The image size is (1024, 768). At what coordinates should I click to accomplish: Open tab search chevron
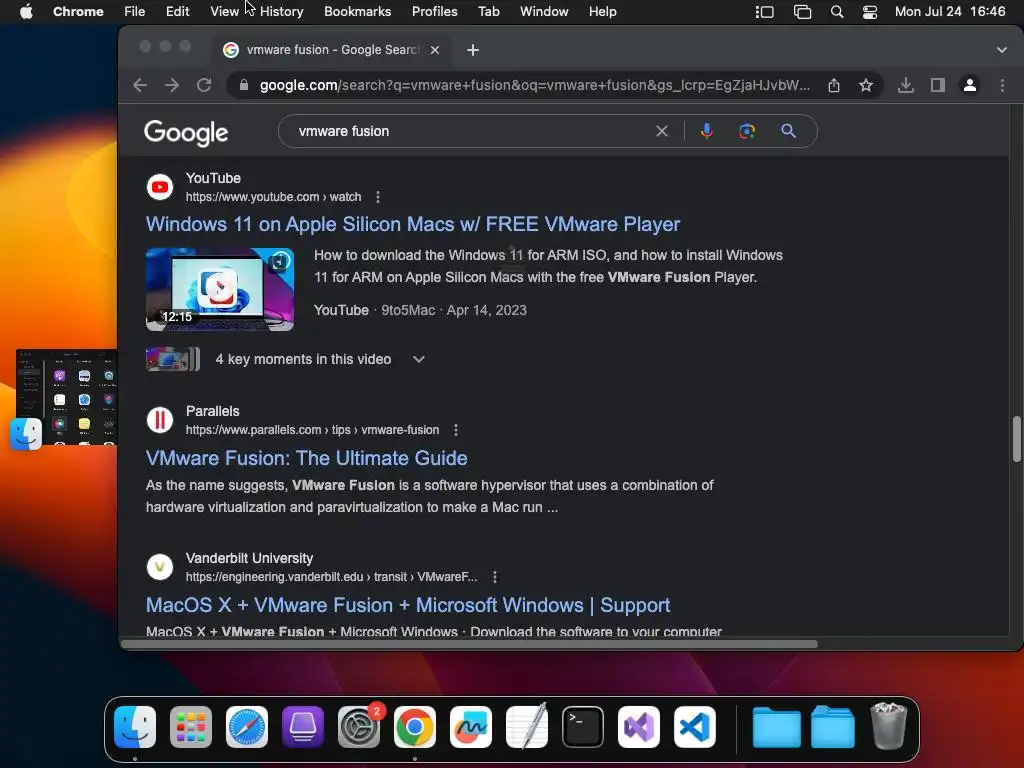(1001, 50)
